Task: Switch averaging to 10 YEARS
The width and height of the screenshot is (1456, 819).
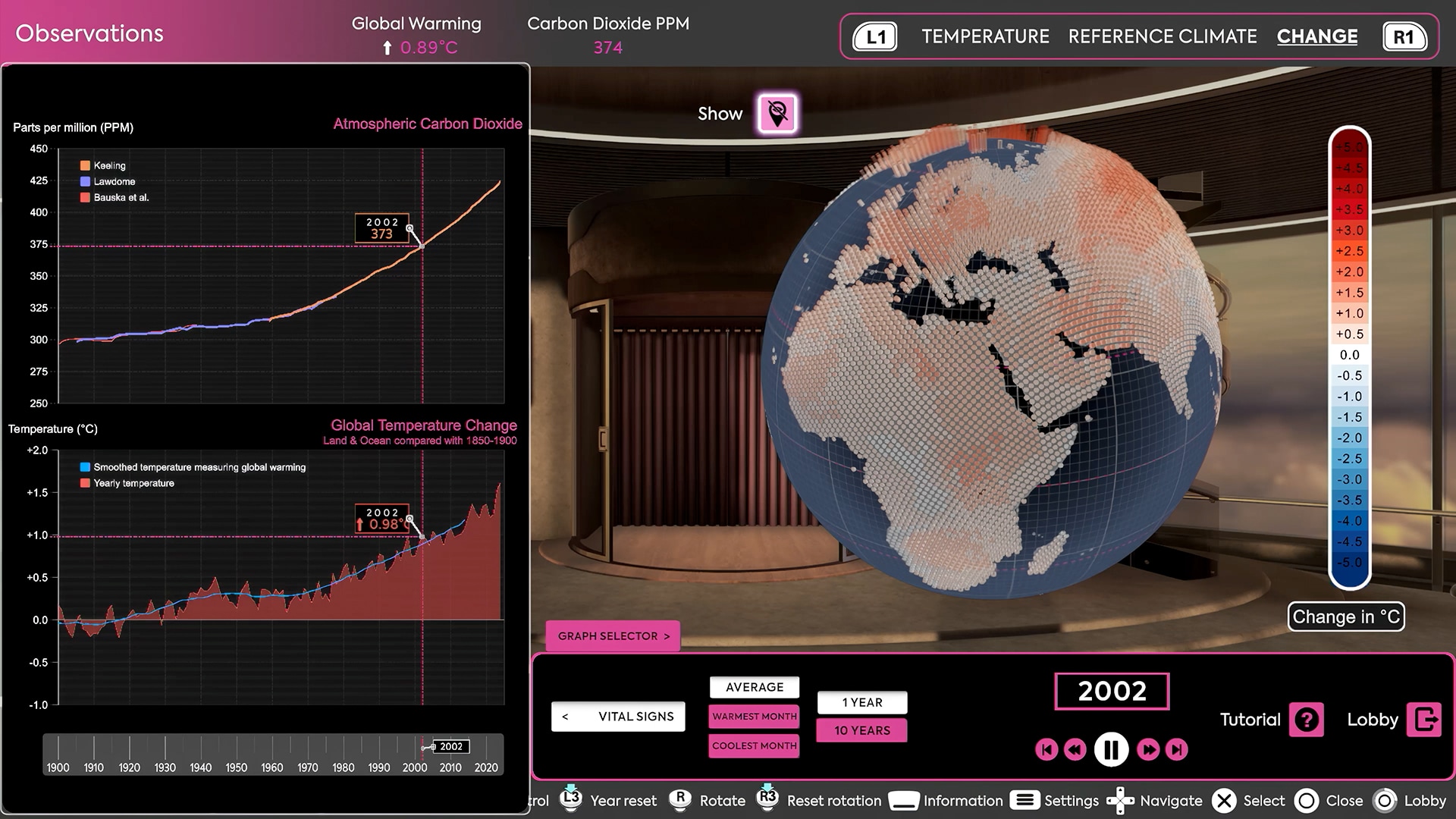Action: 861,730
